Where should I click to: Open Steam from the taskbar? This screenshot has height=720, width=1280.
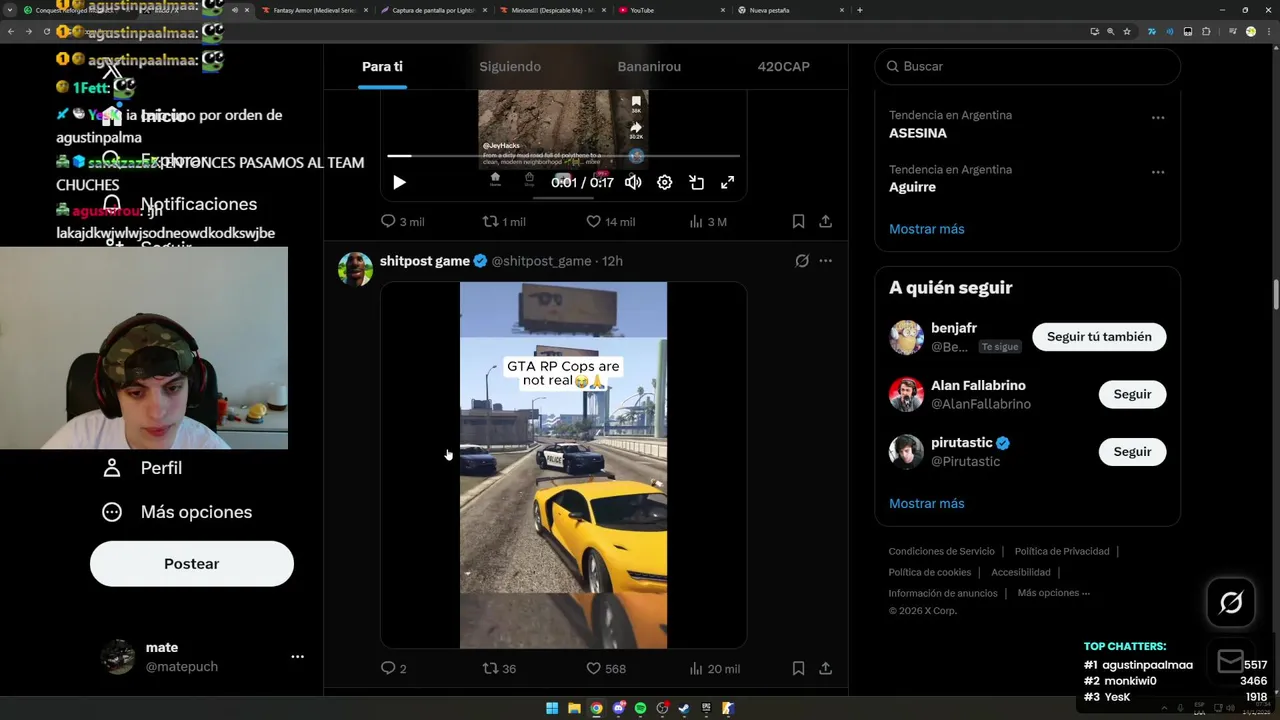pos(684,708)
